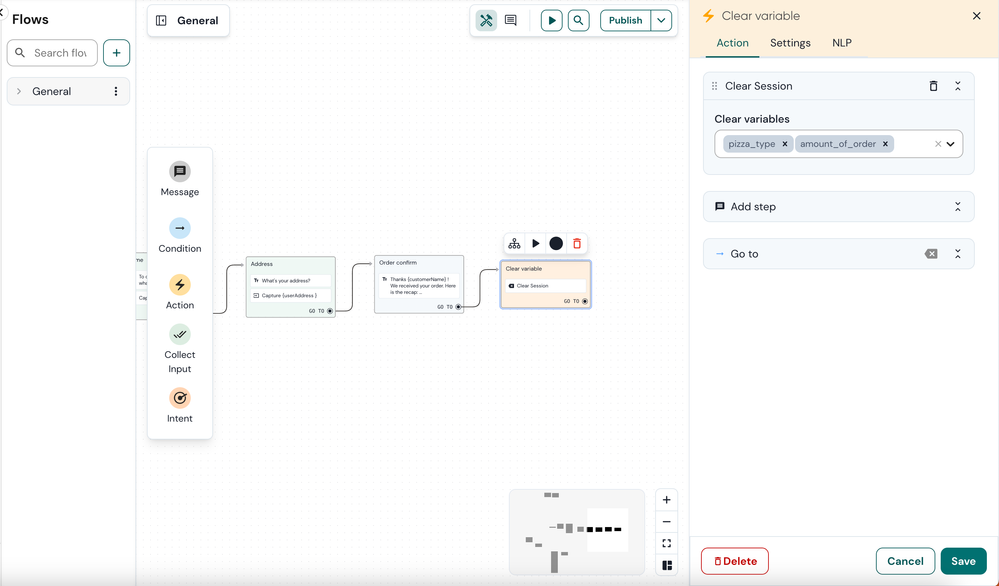
Task: Toggle the sidebar panel icon beside General
Action: (x=161, y=20)
